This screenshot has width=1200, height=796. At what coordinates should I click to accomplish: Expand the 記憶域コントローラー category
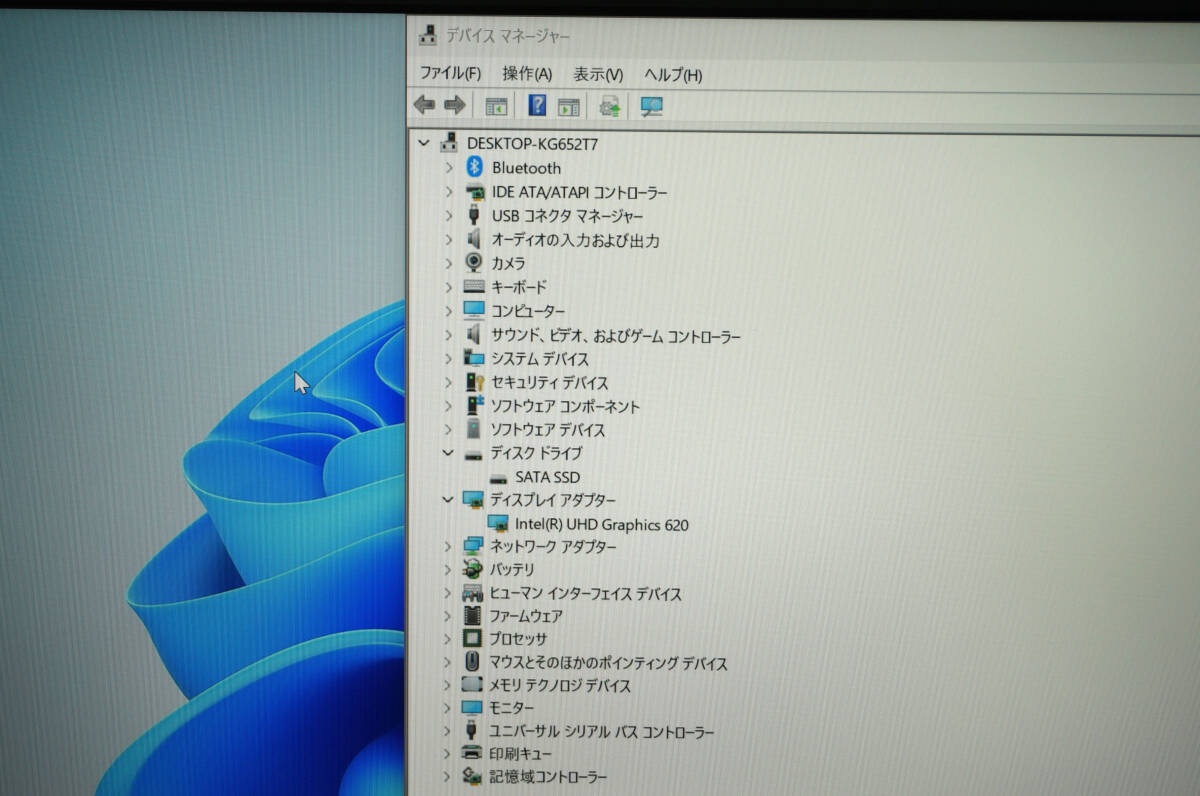447,776
